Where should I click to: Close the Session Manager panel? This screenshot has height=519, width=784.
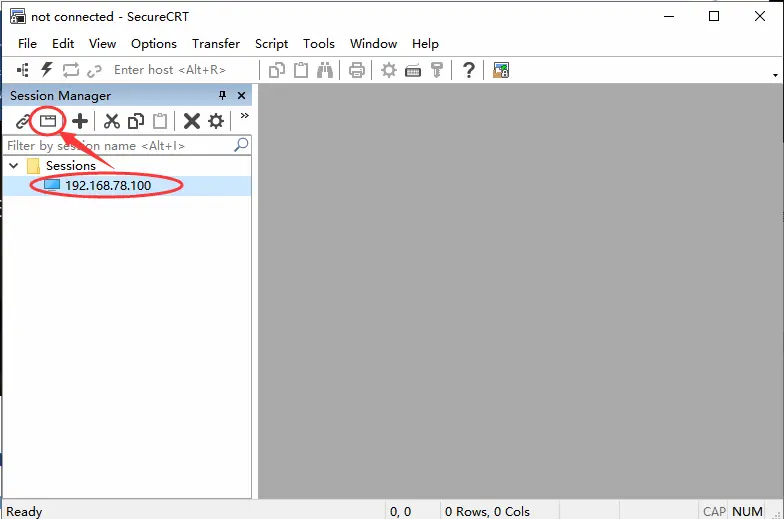point(241,95)
